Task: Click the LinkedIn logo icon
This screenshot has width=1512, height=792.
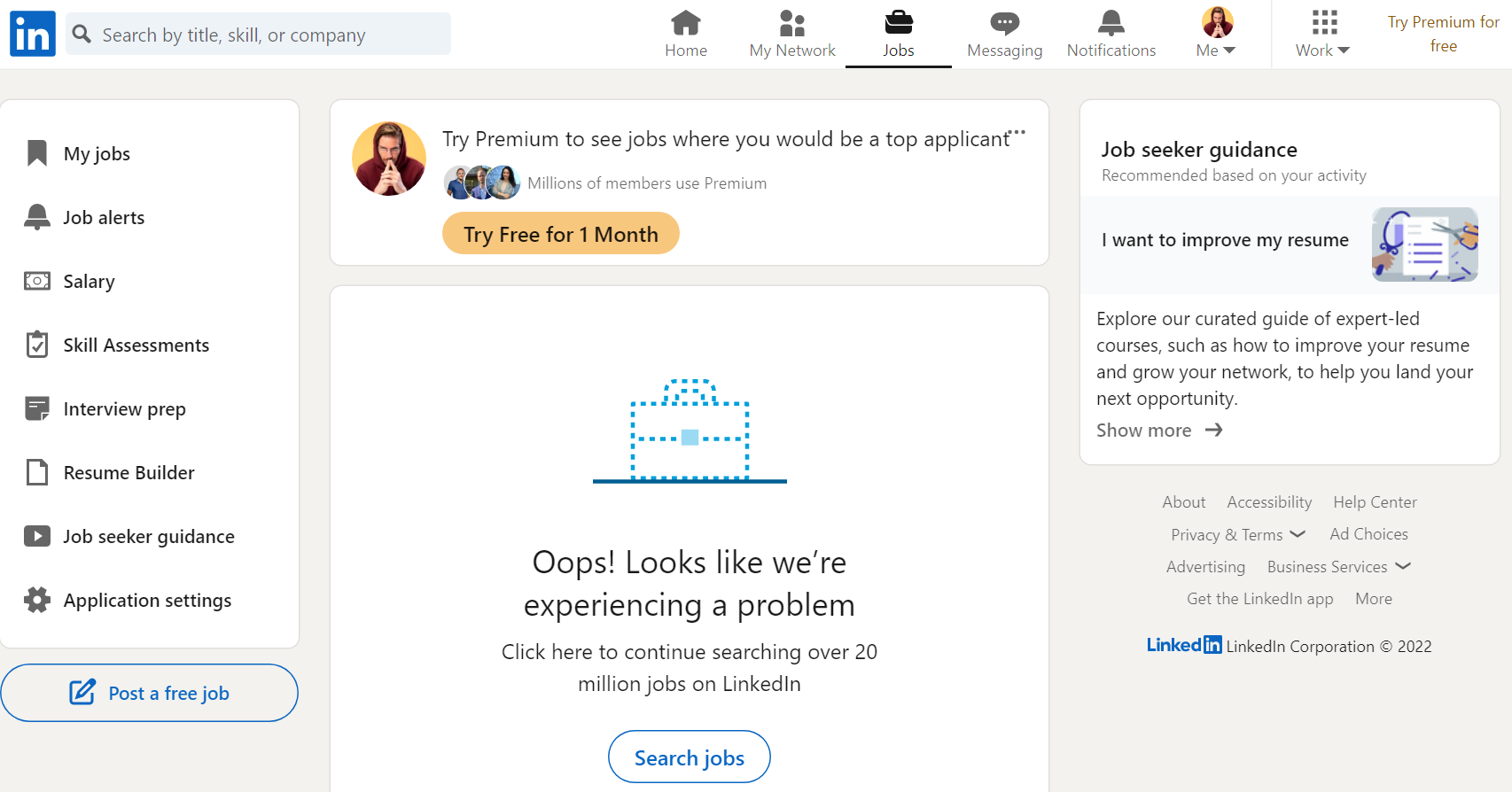Action: pyautogui.click(x=33, y=34)
